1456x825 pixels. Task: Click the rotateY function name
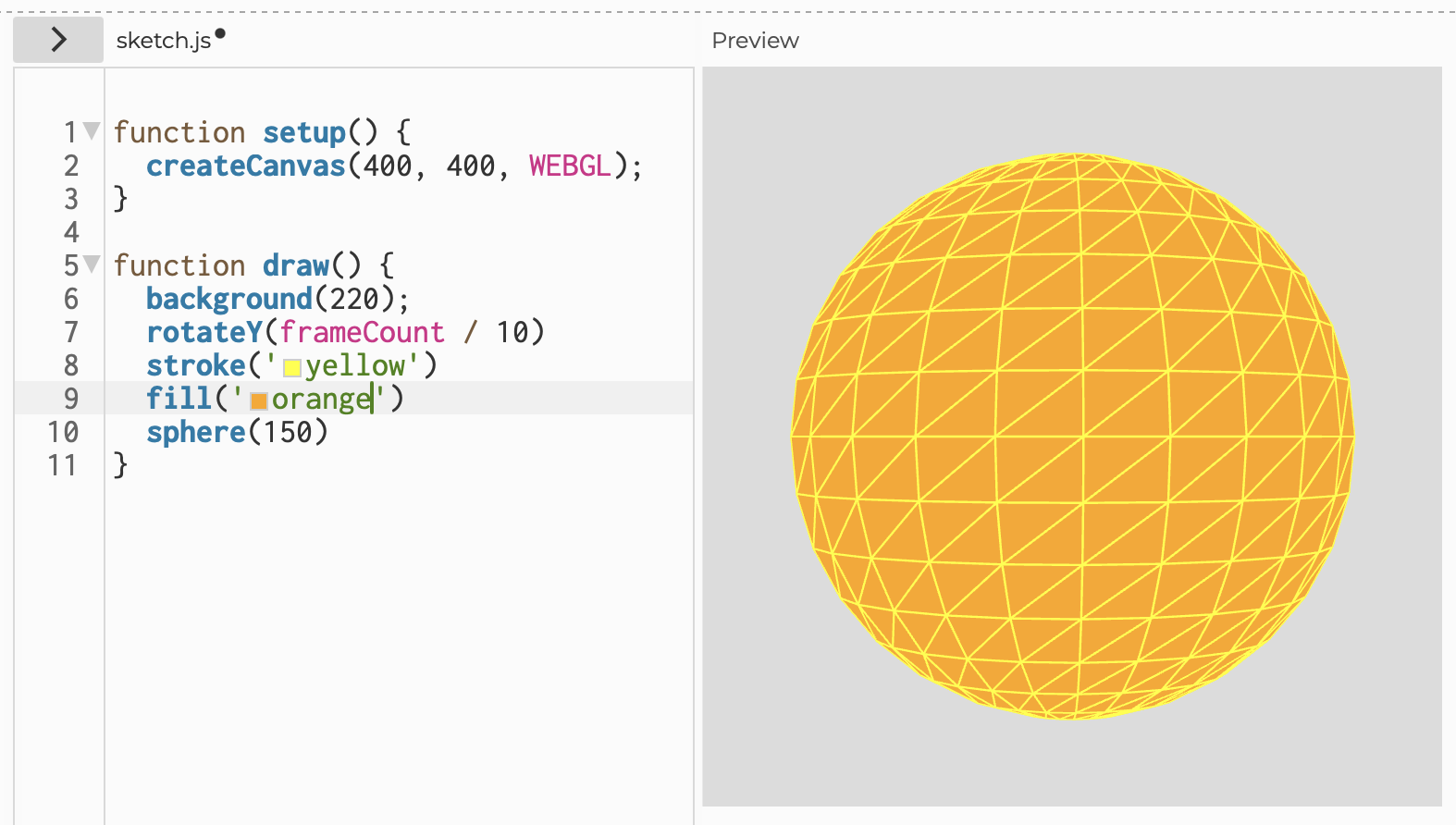(x=204, y=332)
